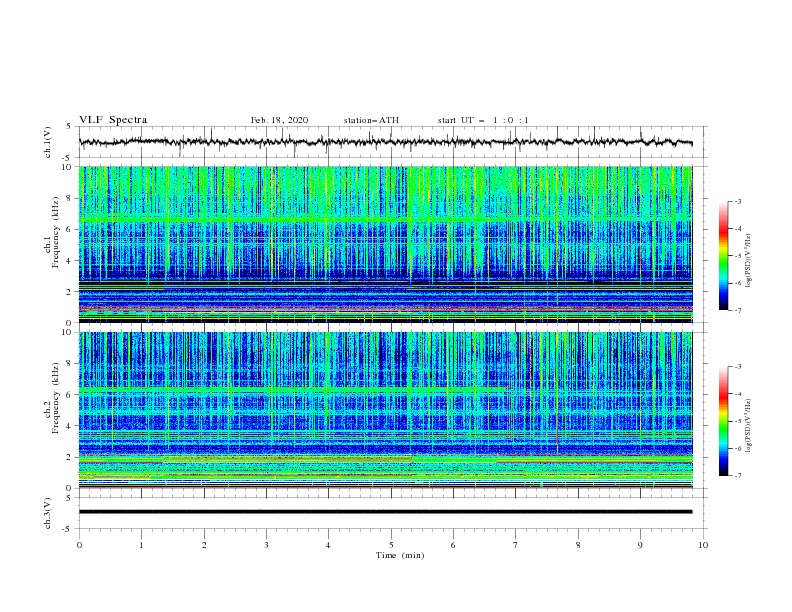
Task: Click time axis tick label "5"
Action: coord(391,545)
